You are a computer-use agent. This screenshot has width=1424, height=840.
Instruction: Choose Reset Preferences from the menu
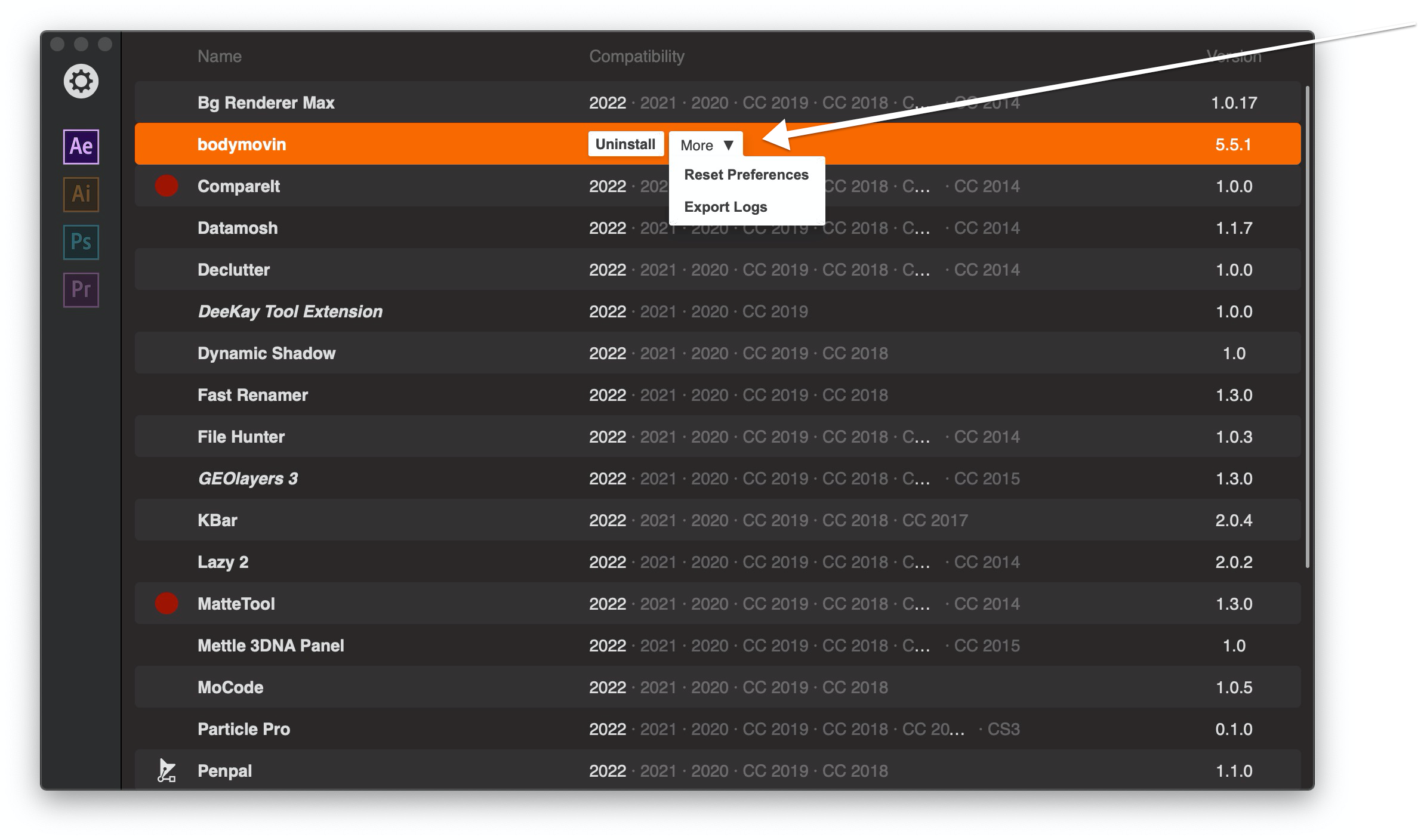coord(746,175)
